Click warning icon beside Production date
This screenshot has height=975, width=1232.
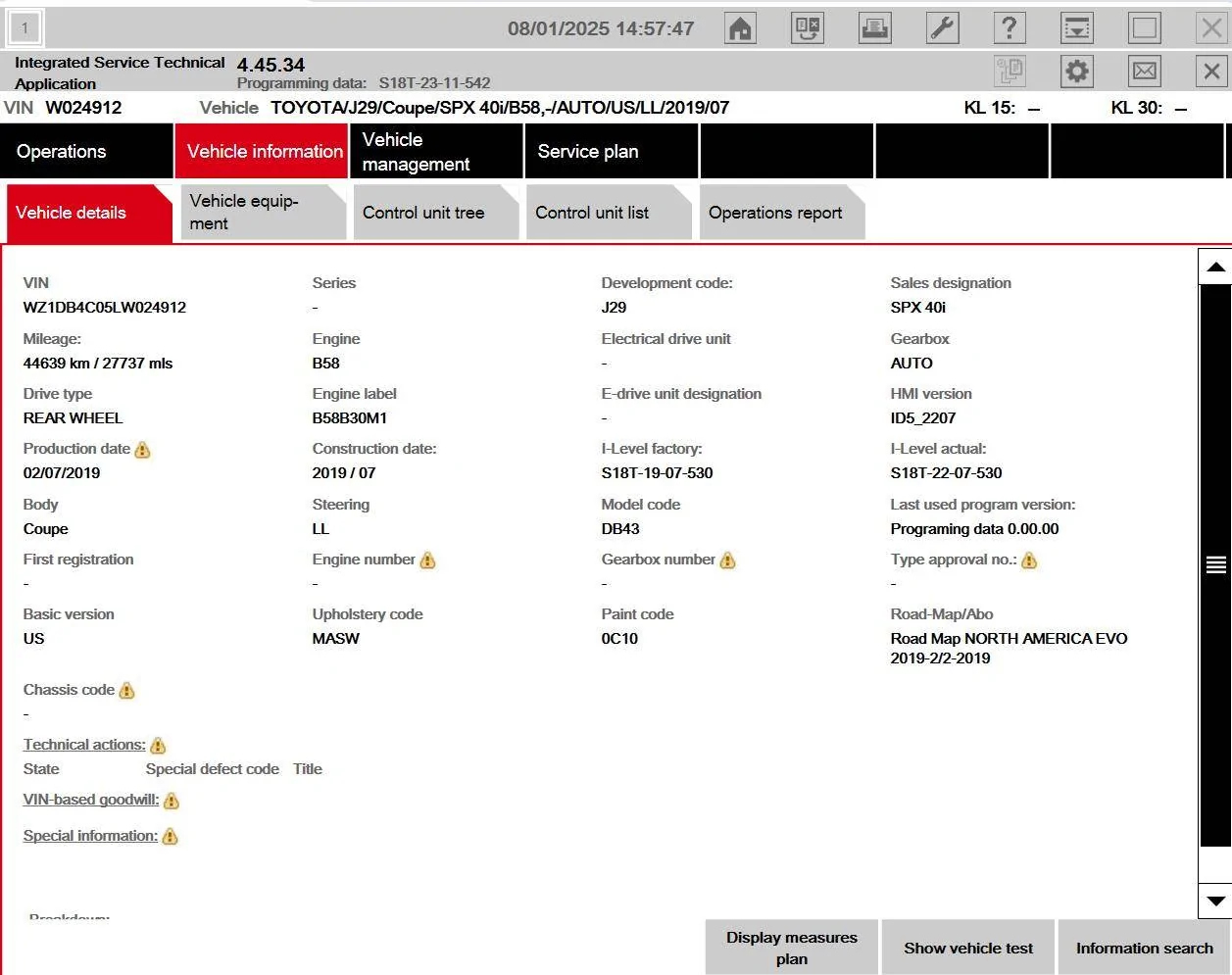click(x=143, y=450)
